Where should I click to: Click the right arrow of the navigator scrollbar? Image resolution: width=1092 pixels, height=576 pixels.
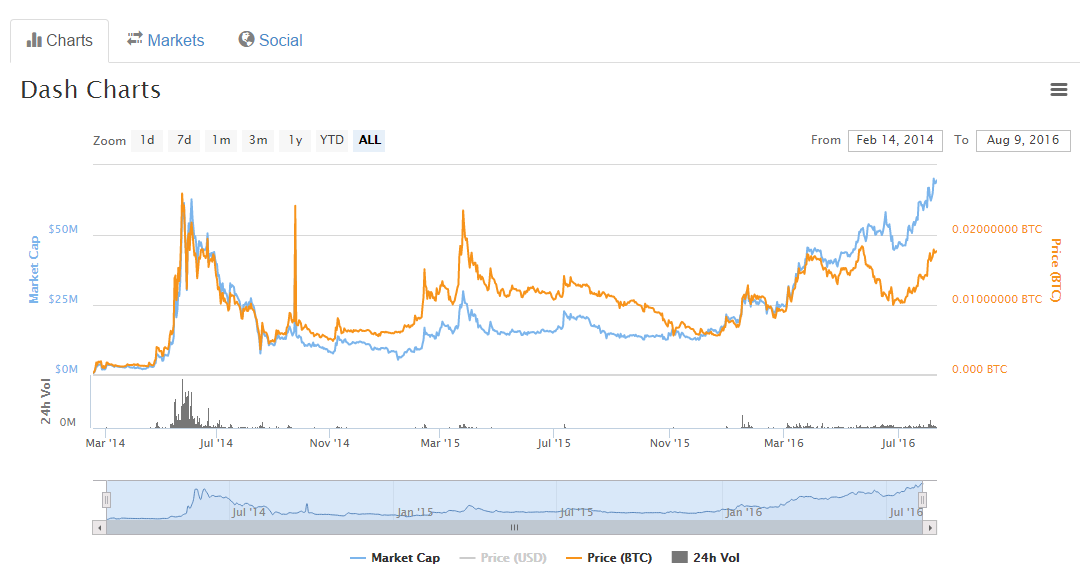coord(930,526)
